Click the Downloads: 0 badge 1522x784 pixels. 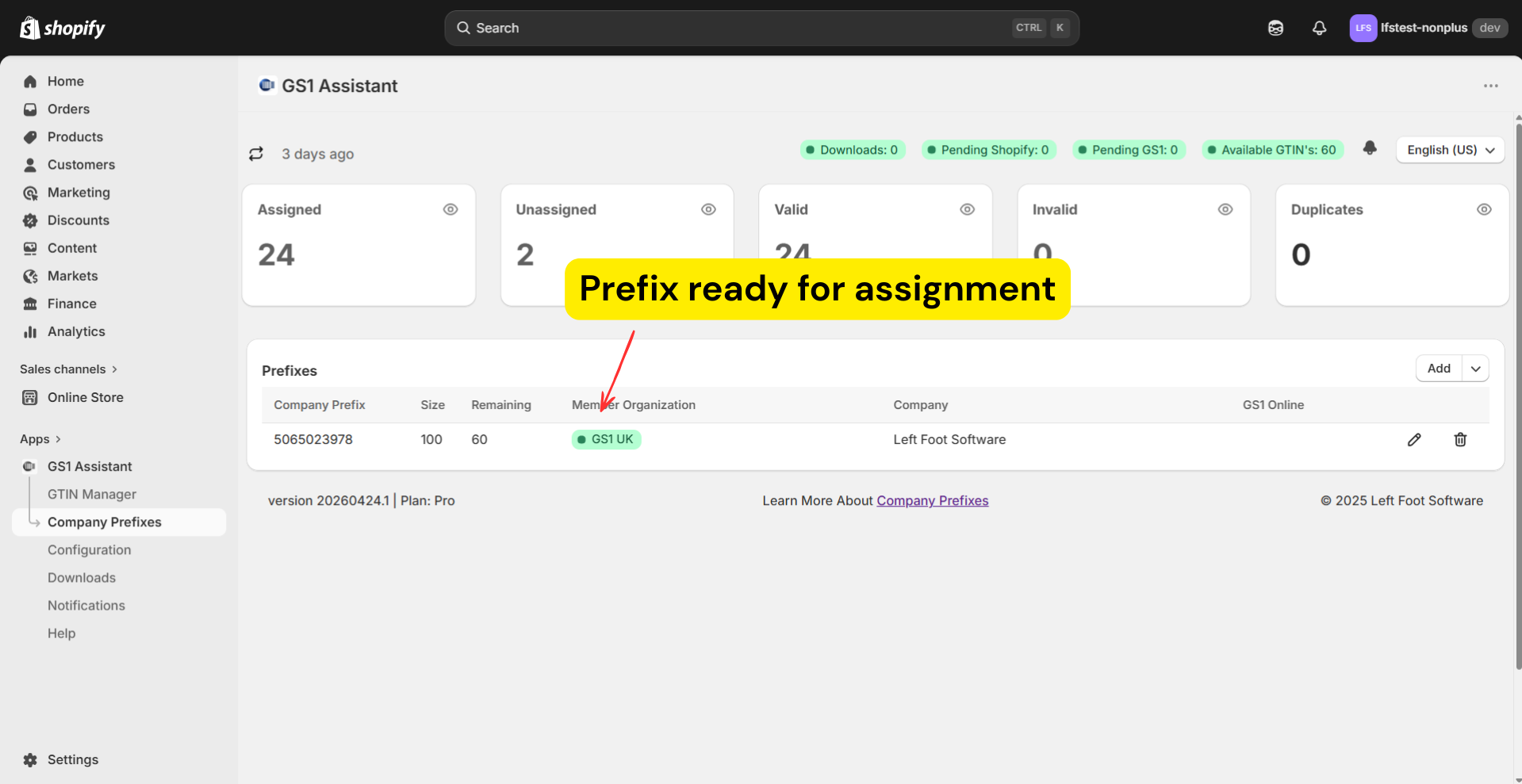(853, 150)
